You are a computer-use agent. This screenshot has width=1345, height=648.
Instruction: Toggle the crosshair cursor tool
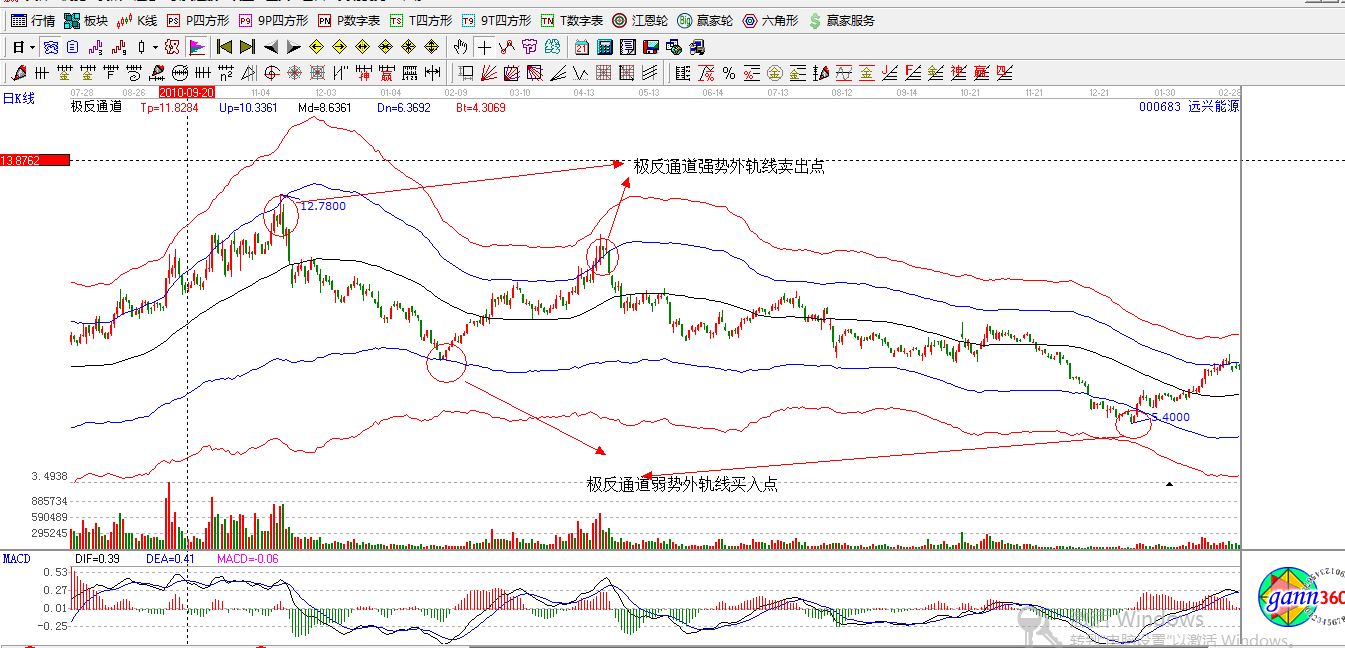484,47
